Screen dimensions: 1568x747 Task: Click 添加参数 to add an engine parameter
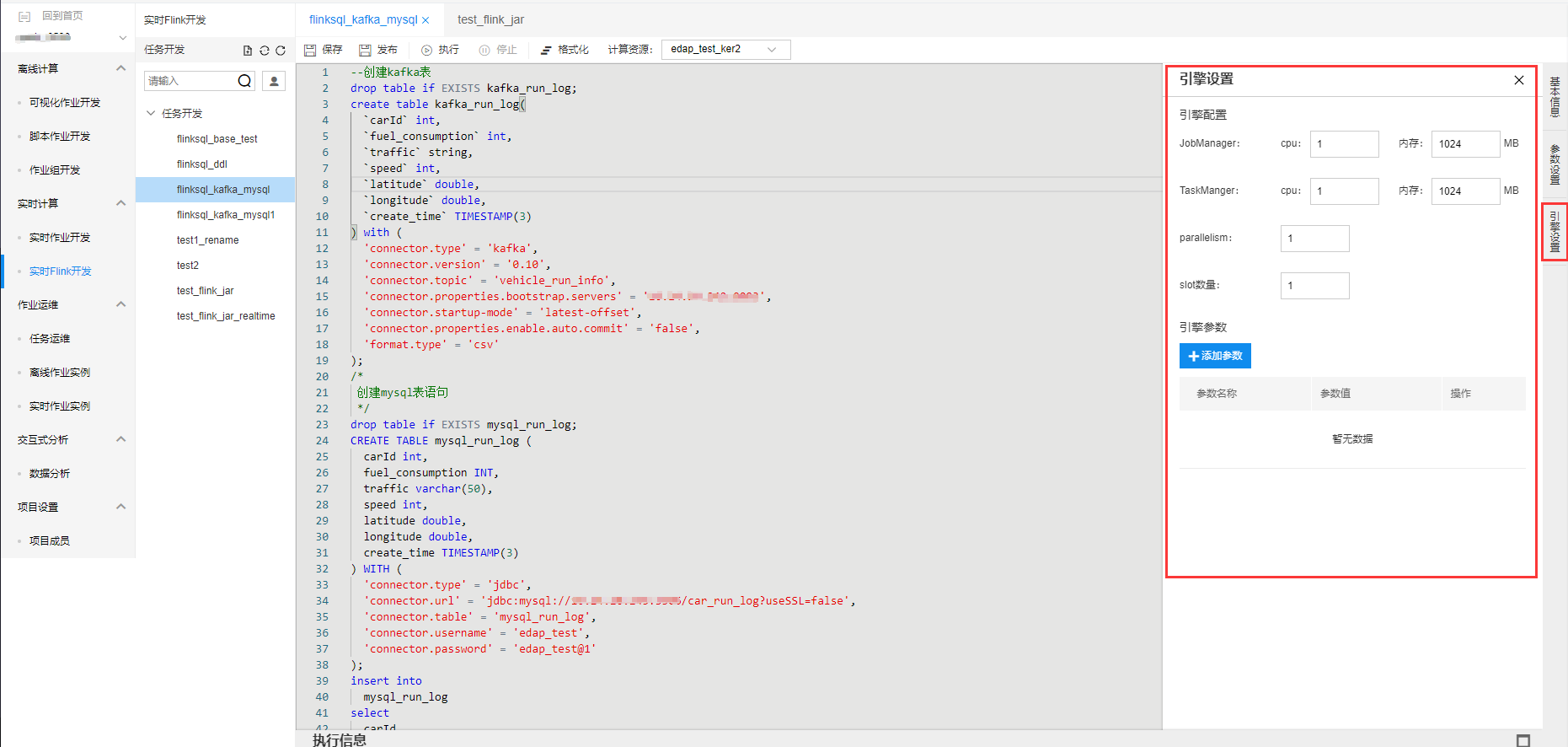tap(1215, 356)
